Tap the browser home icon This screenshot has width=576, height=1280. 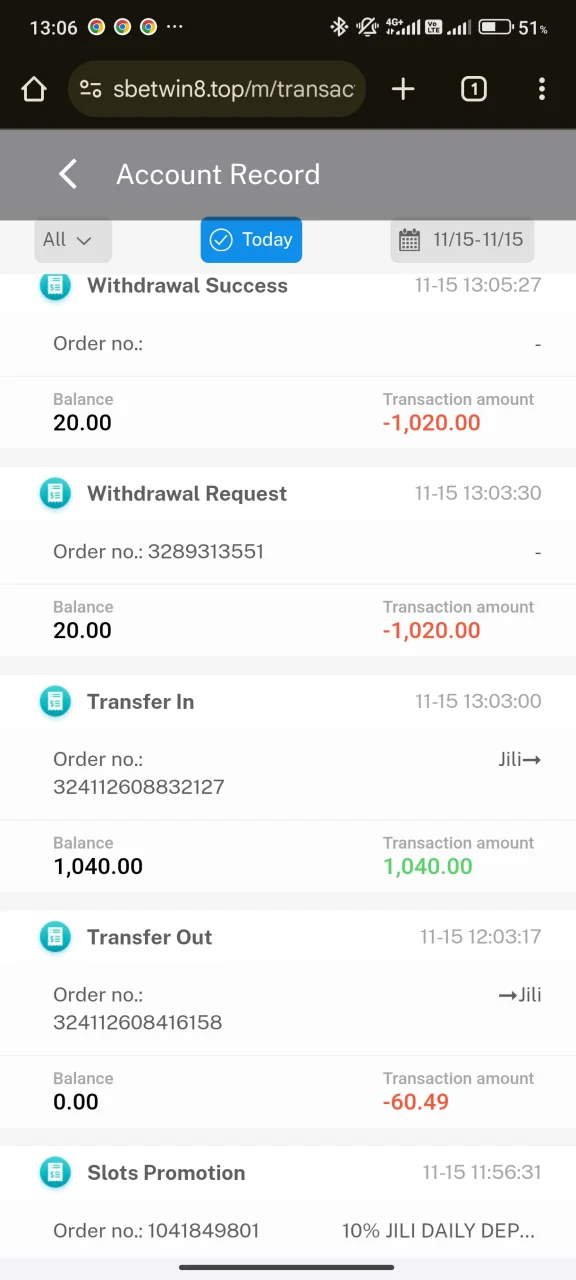[34, 89]
